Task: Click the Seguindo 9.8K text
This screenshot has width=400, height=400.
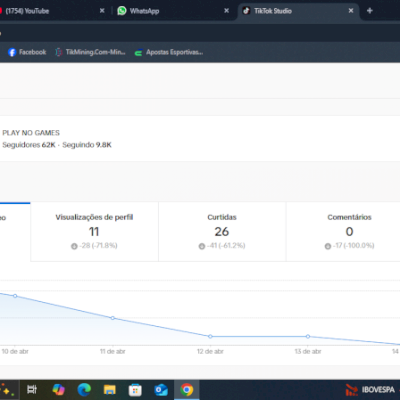Action: click(87, 145)
